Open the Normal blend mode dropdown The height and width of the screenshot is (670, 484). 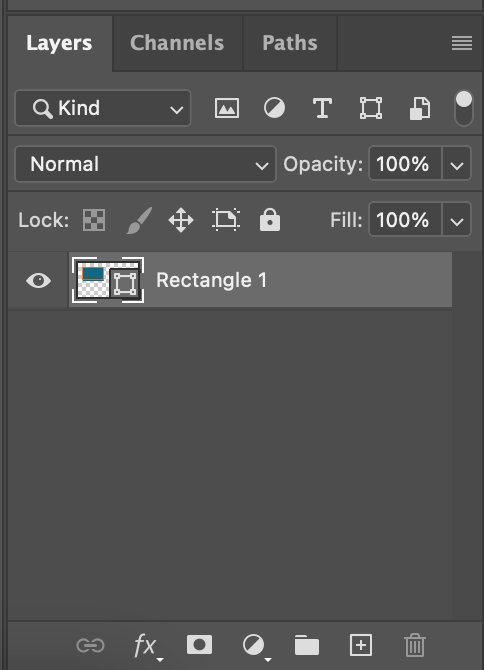(x=146, y=165)
